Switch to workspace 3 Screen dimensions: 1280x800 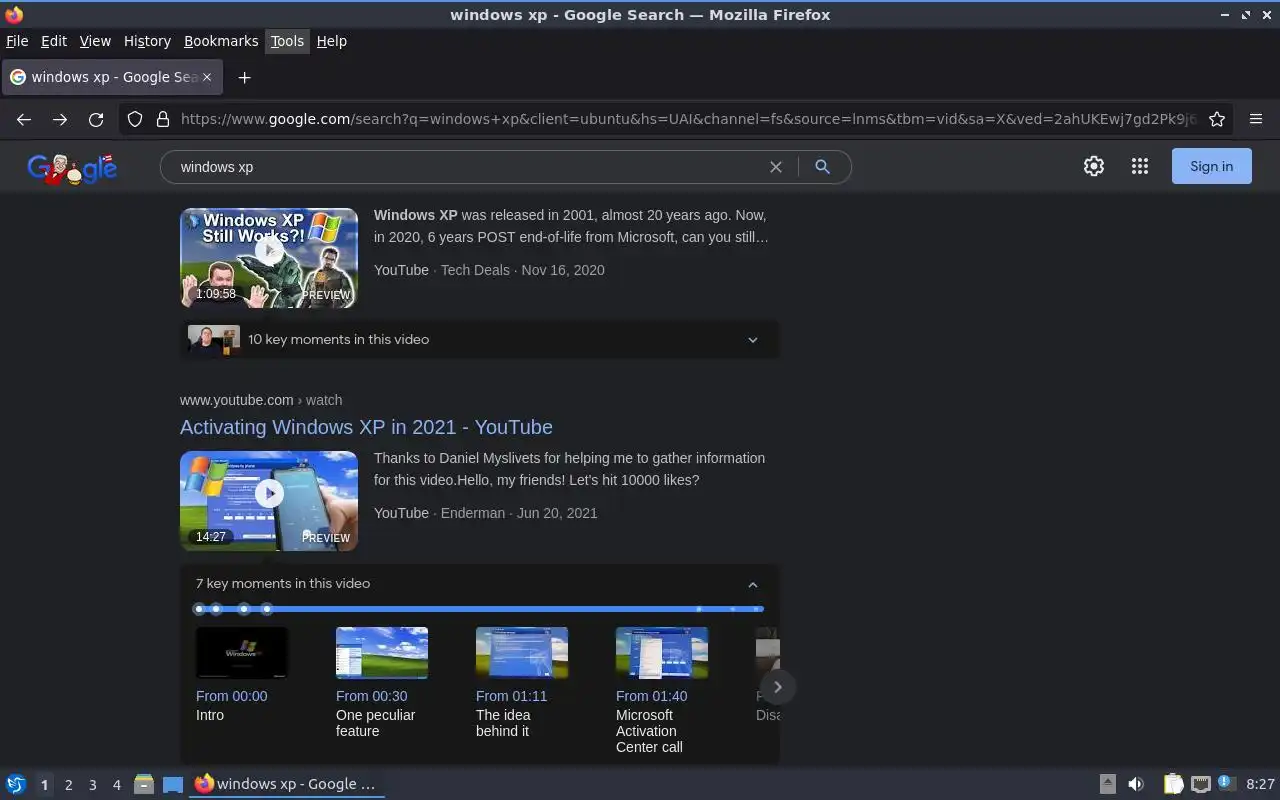click(92, 785)
